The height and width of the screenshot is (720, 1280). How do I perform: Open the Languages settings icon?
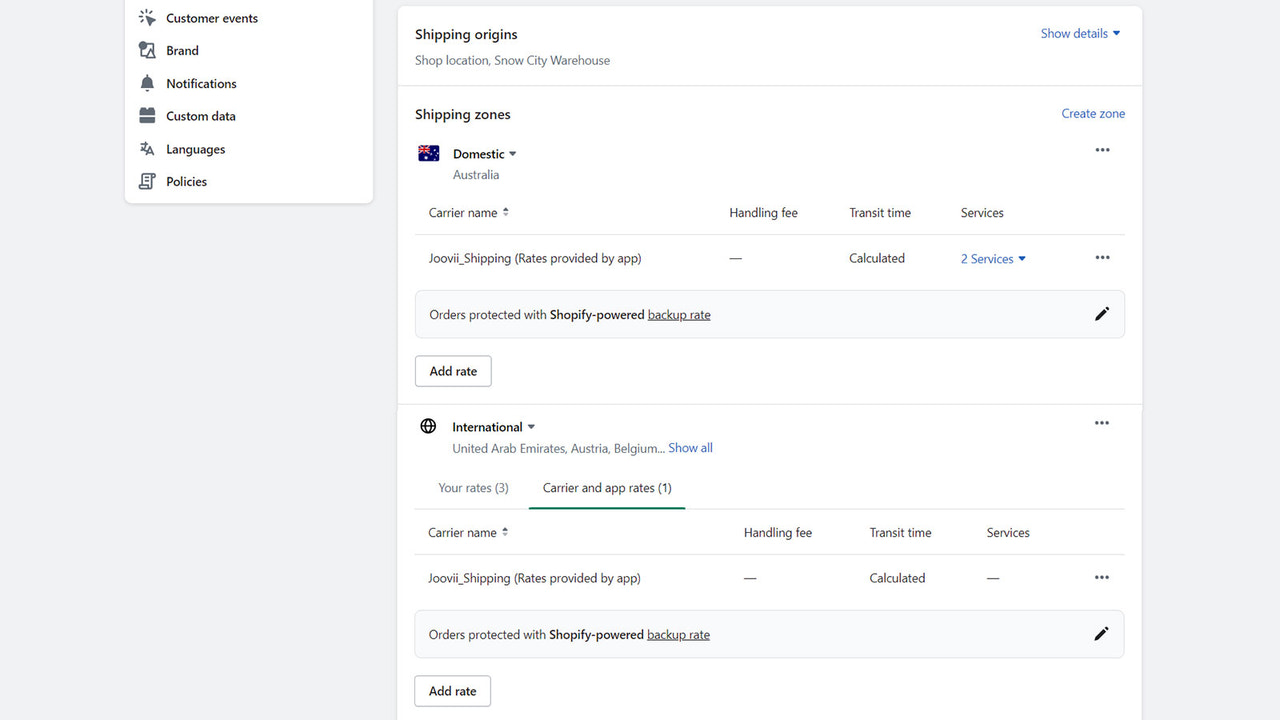click(x=146, y=148)
